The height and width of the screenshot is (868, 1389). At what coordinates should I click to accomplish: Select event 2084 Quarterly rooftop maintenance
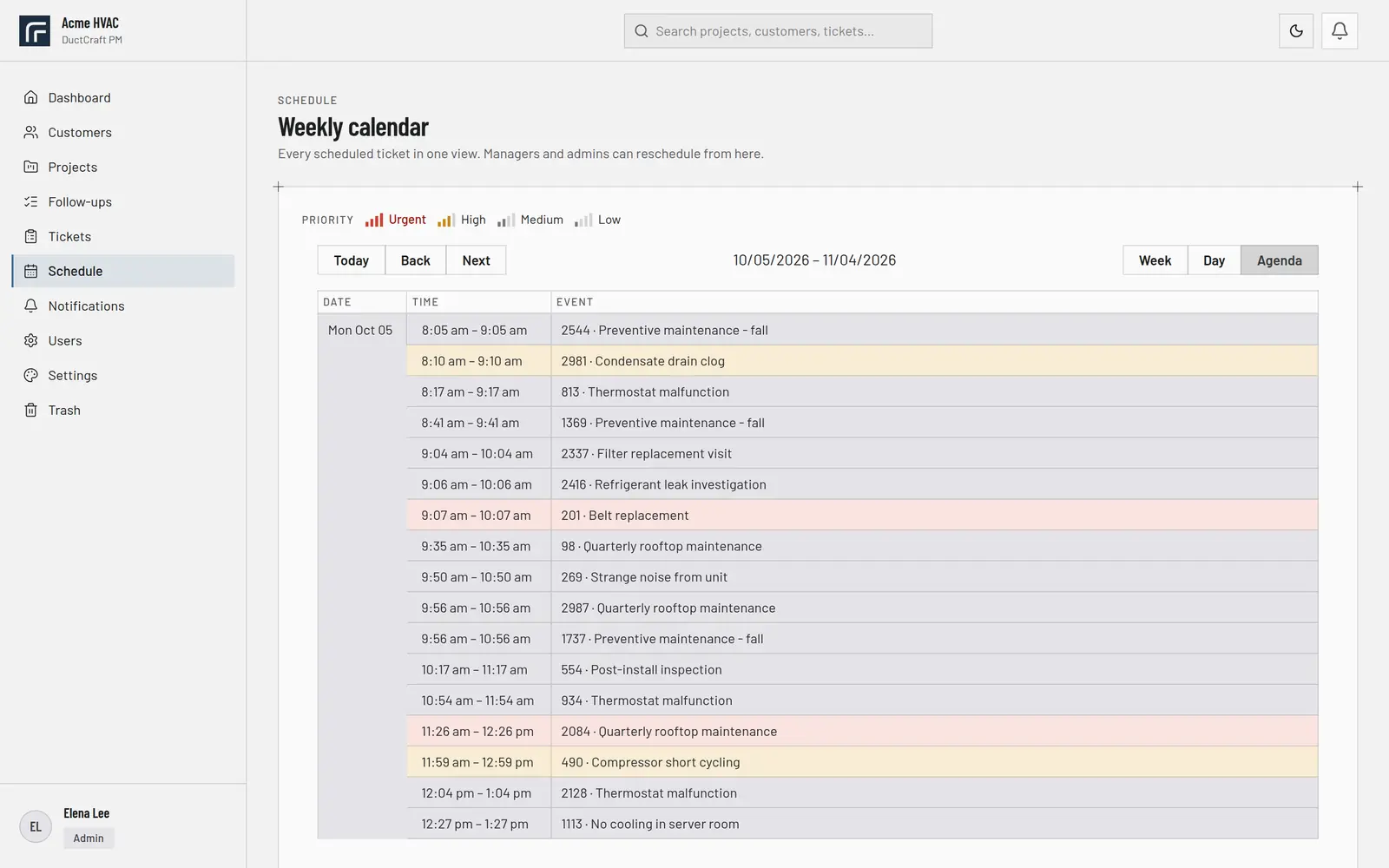[x=934, y=731]
